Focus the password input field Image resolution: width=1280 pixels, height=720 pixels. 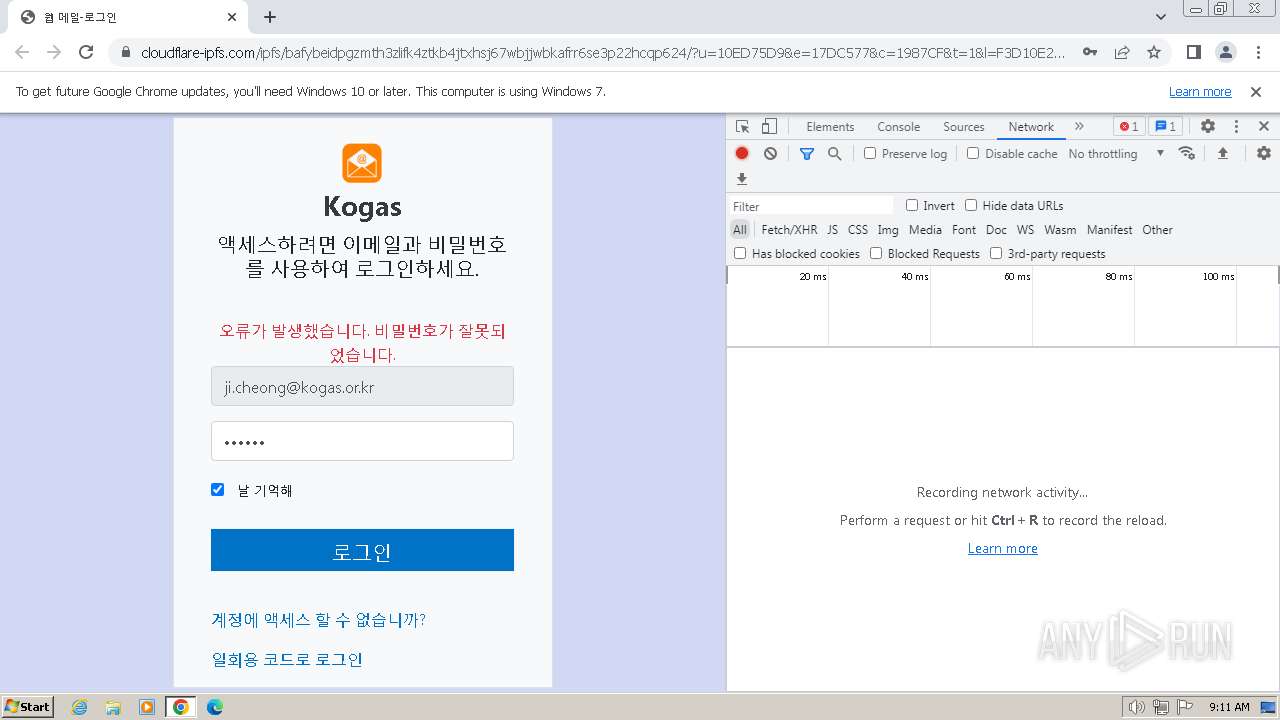pyautogui.click(x=362, y=441)
